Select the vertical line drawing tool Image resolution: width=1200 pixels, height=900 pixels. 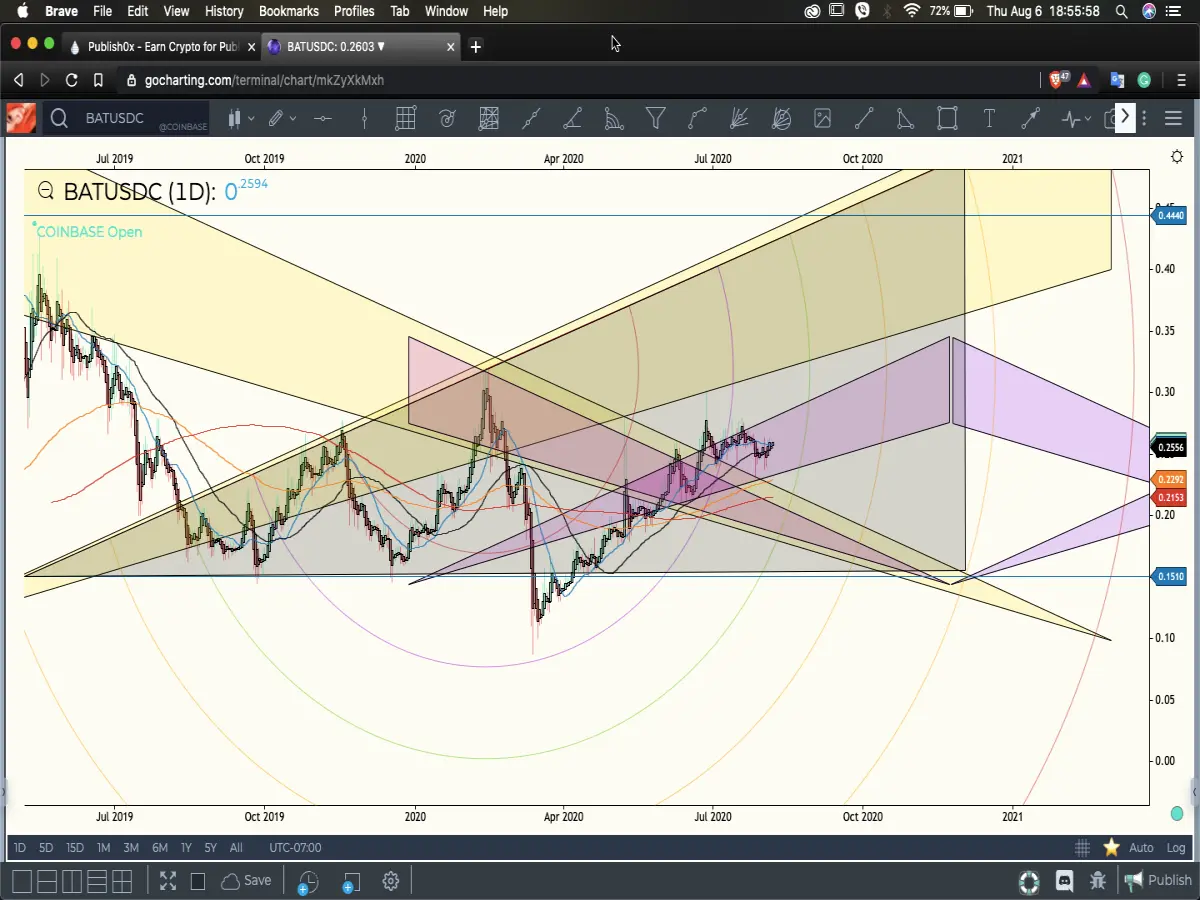pyautogui.click(x=364, y=119)
